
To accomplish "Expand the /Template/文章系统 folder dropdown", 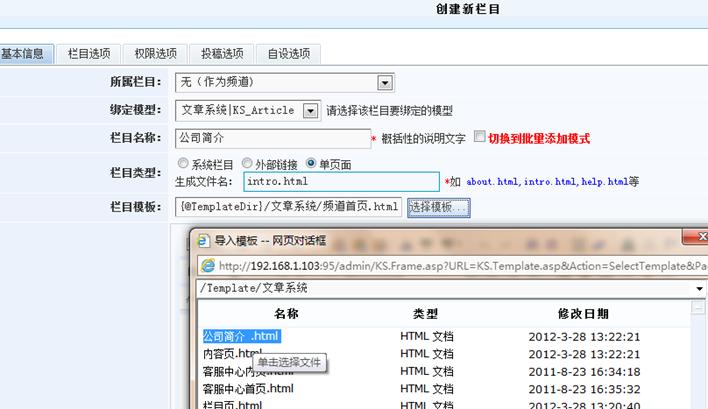I will pyautogui.click(x=699, y=288).
